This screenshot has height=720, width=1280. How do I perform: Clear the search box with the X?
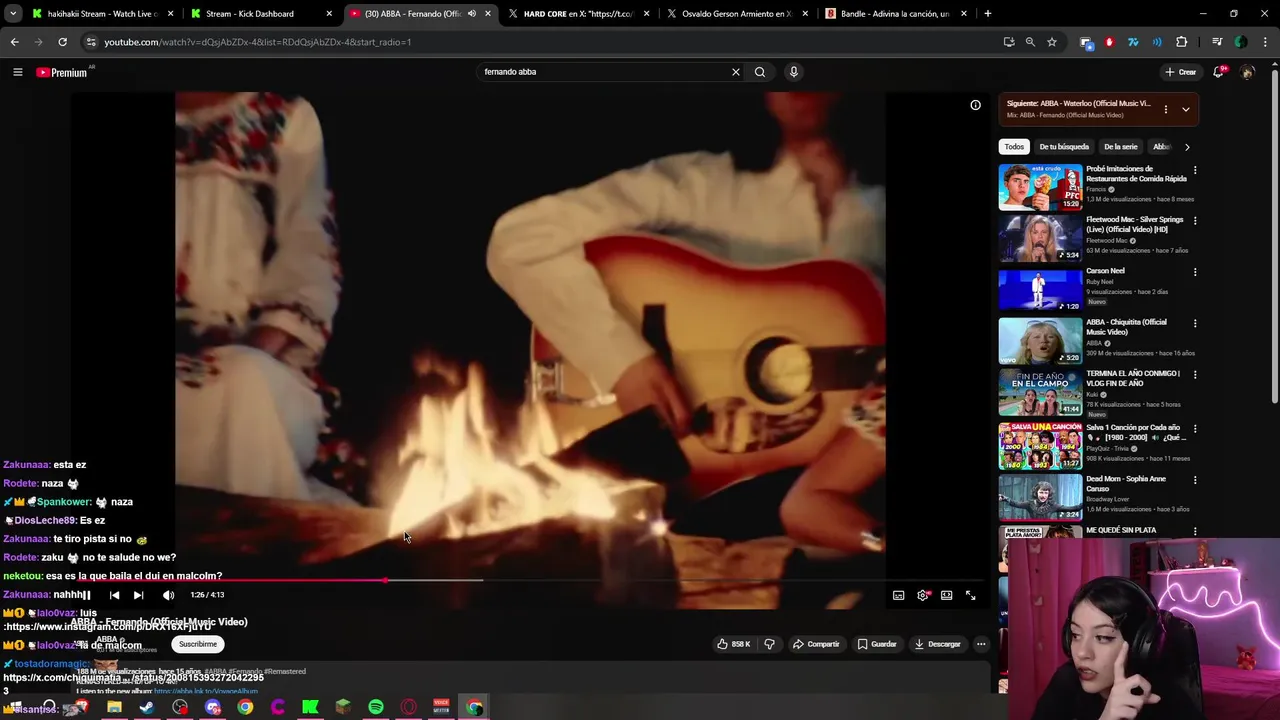pyautogui.click(x=736, y=72)
